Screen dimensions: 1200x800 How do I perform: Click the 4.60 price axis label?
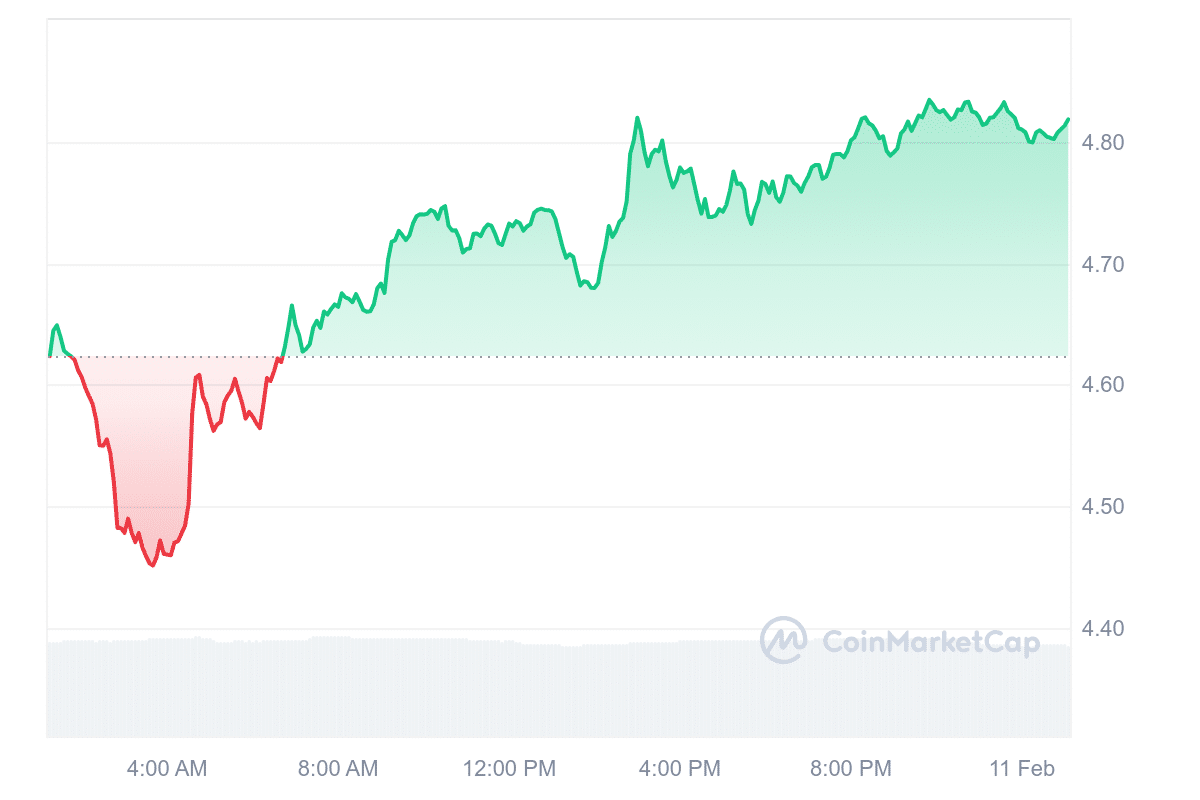click(x=1103, y=385)
